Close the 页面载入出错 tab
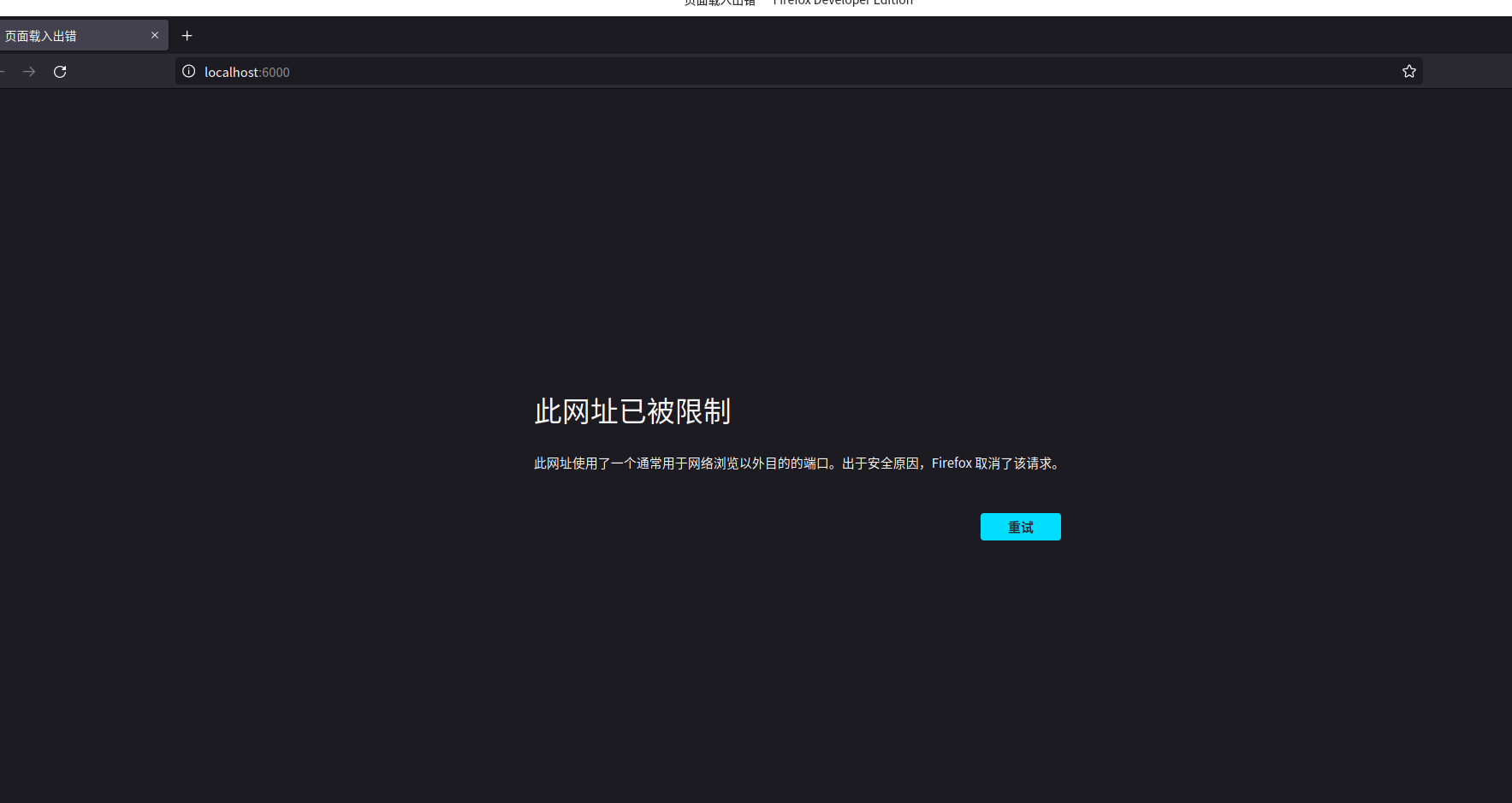The height and width of the screenshot is (803, 1512). coord(155,36)
